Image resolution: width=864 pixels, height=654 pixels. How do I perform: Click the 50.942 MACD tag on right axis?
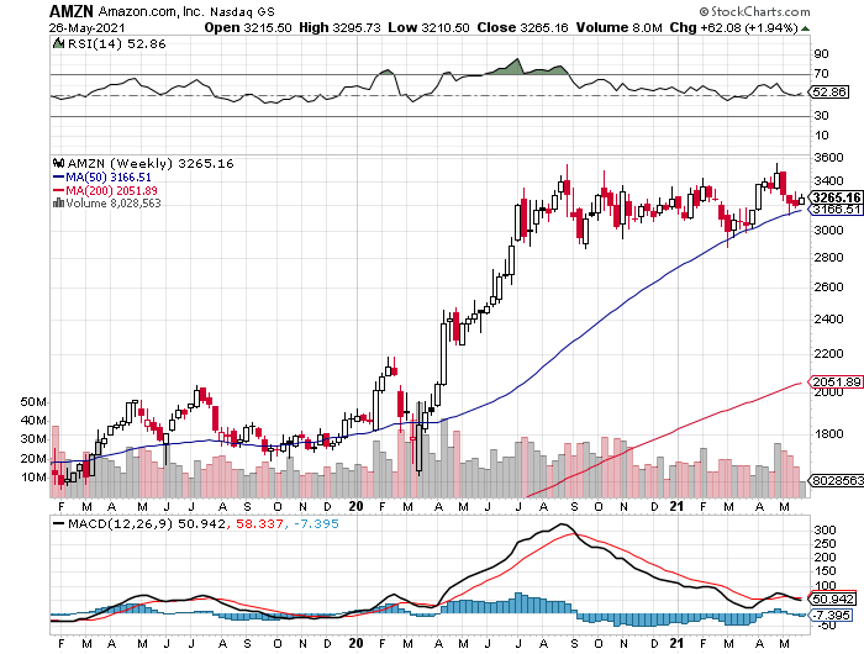tap(833, 599)
